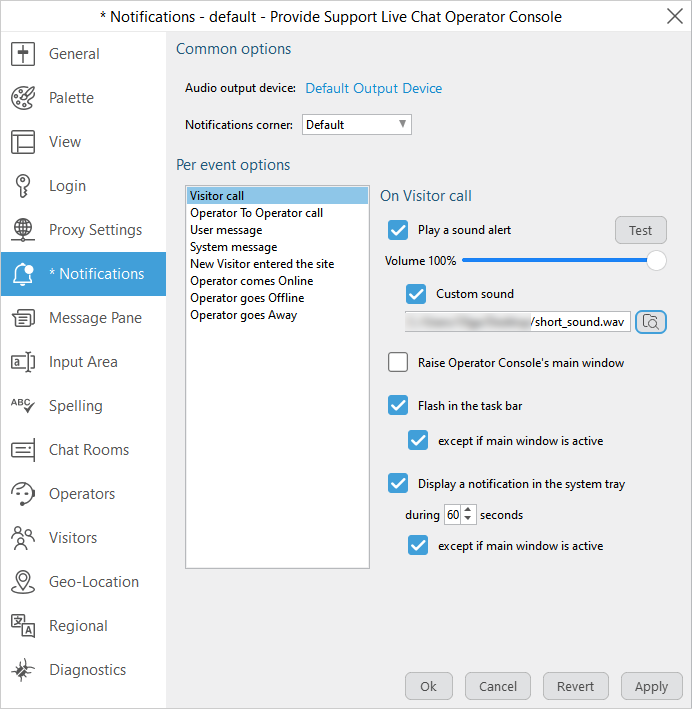
Task: Go to Chat Rooms settings
Action: [89, 450]
